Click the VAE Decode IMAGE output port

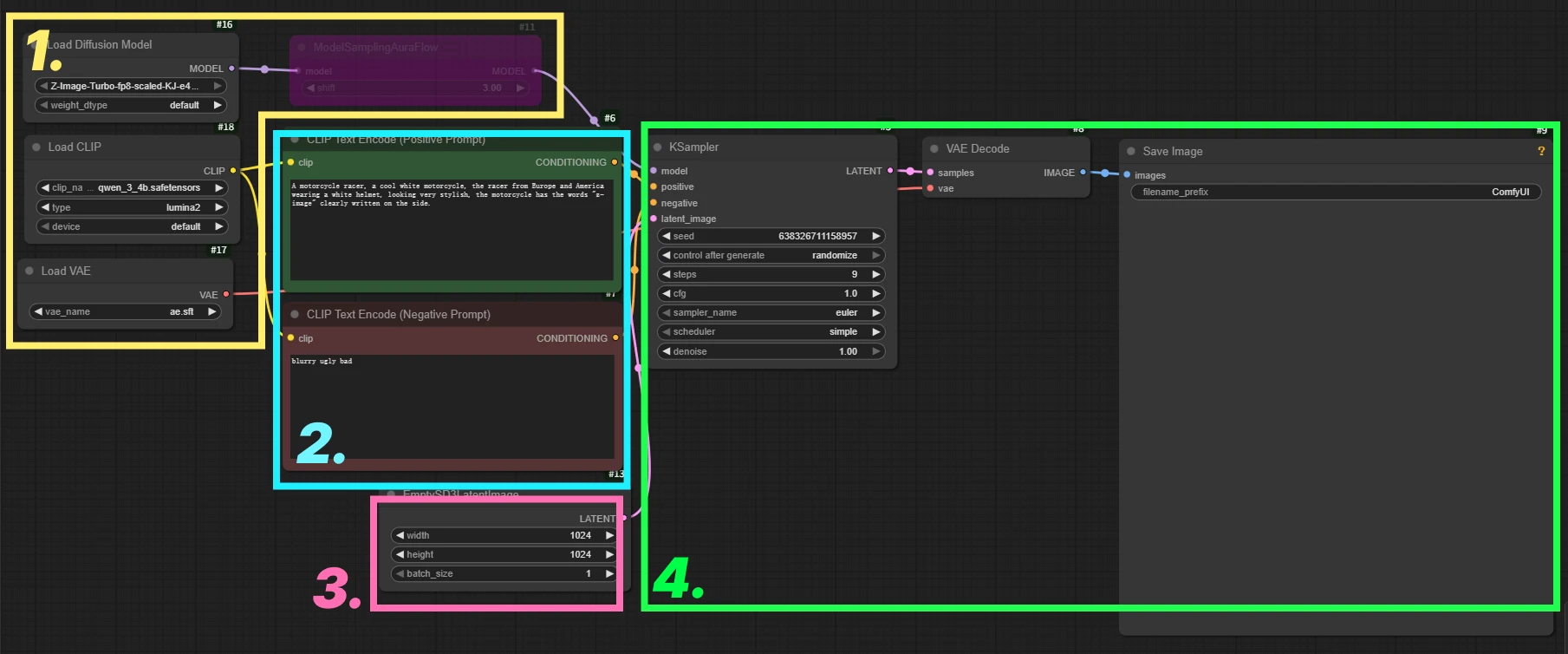[x=1083, y=173]
